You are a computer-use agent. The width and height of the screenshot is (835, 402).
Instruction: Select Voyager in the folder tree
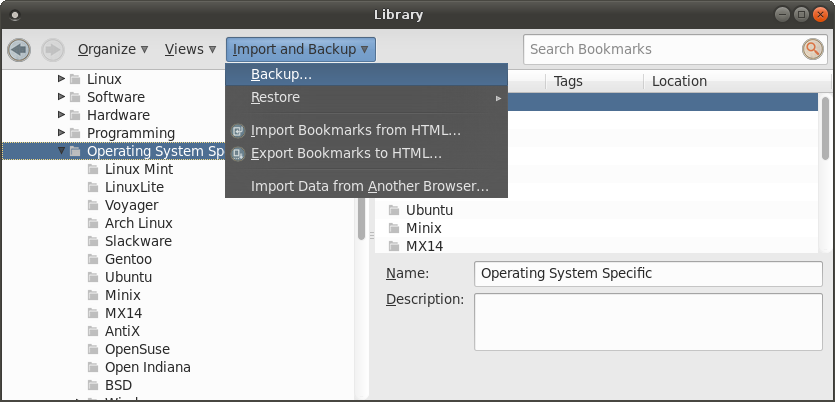click(132, 205)
